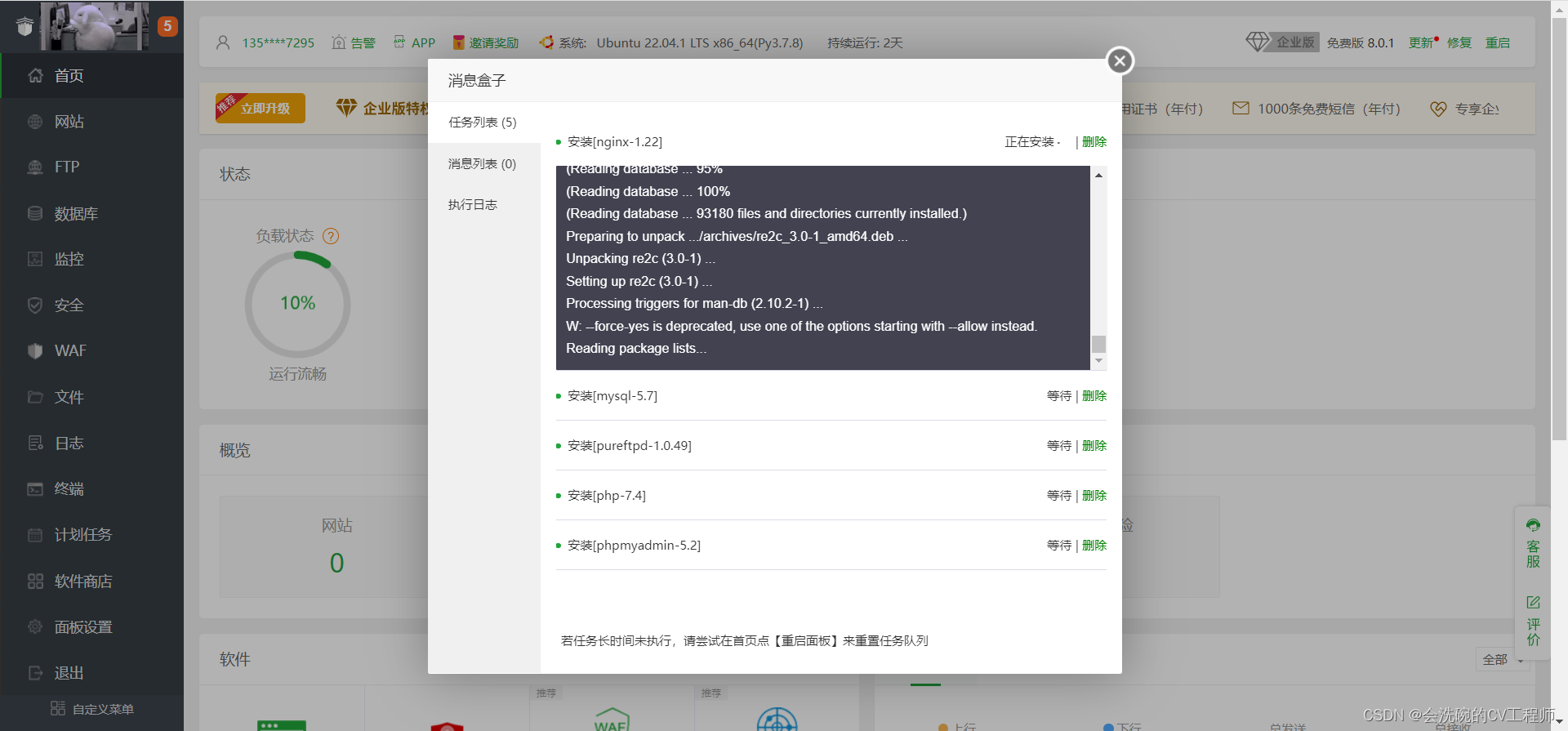Click the 重启 restart link

(x=1498, y=42)
